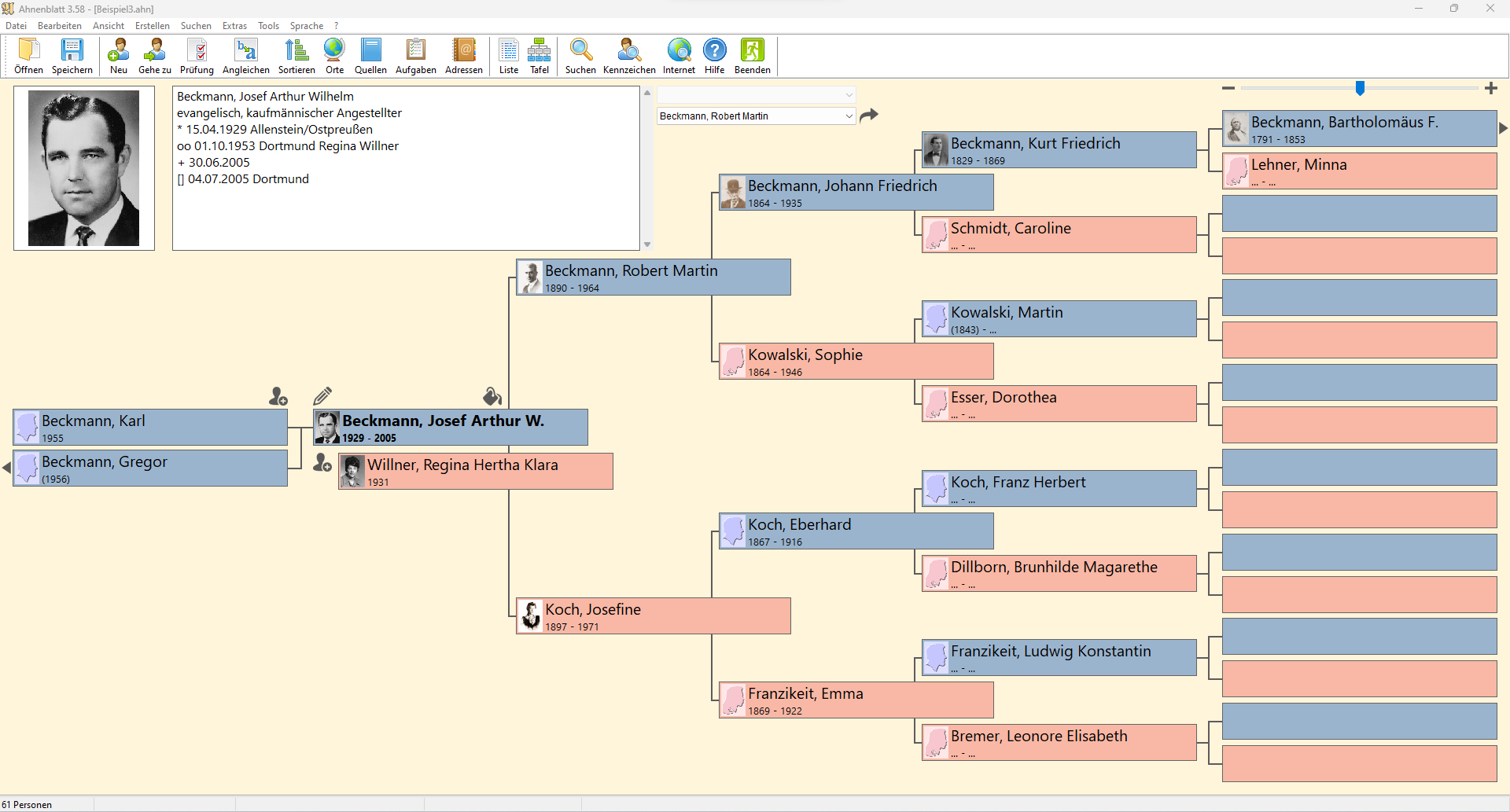Viewport: 1510px width, 812px height.
Task: Open the Erstellen menu
Action: click(x=152, y=26)
